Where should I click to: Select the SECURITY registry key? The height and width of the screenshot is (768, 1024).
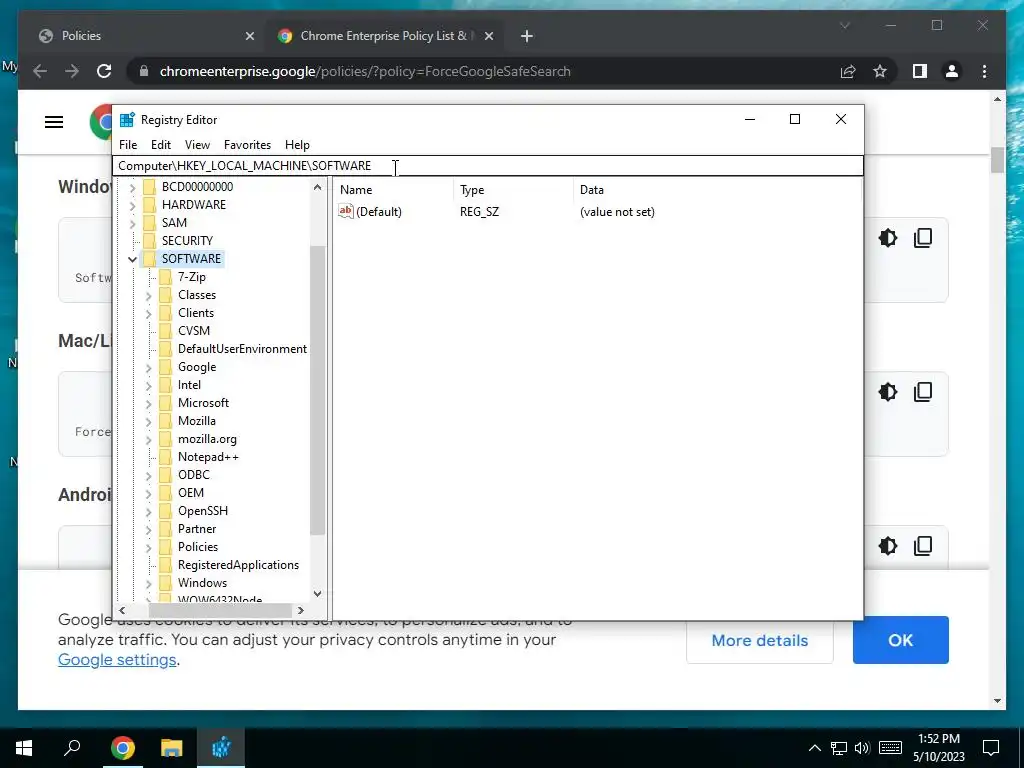click(x=187, y=241)
